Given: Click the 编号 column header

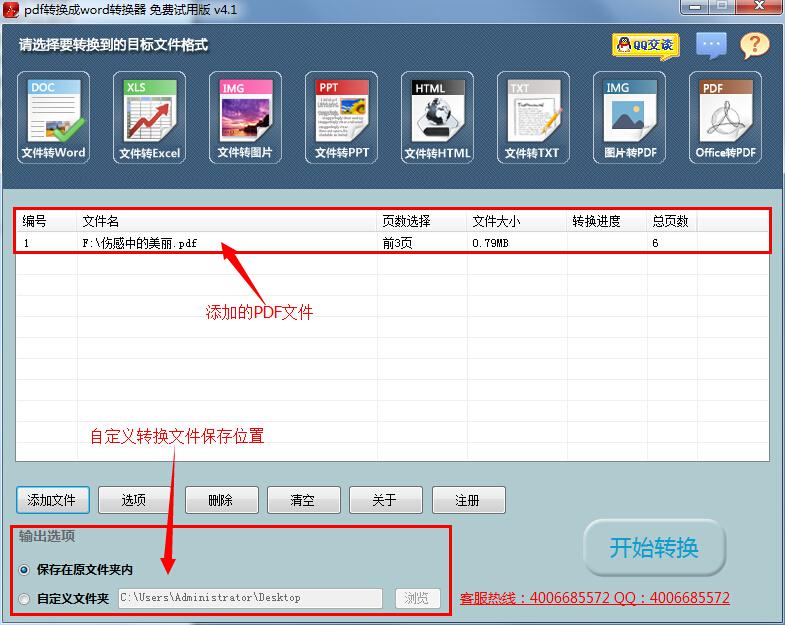Looking at the screenshot, I should tap(47, 221).
